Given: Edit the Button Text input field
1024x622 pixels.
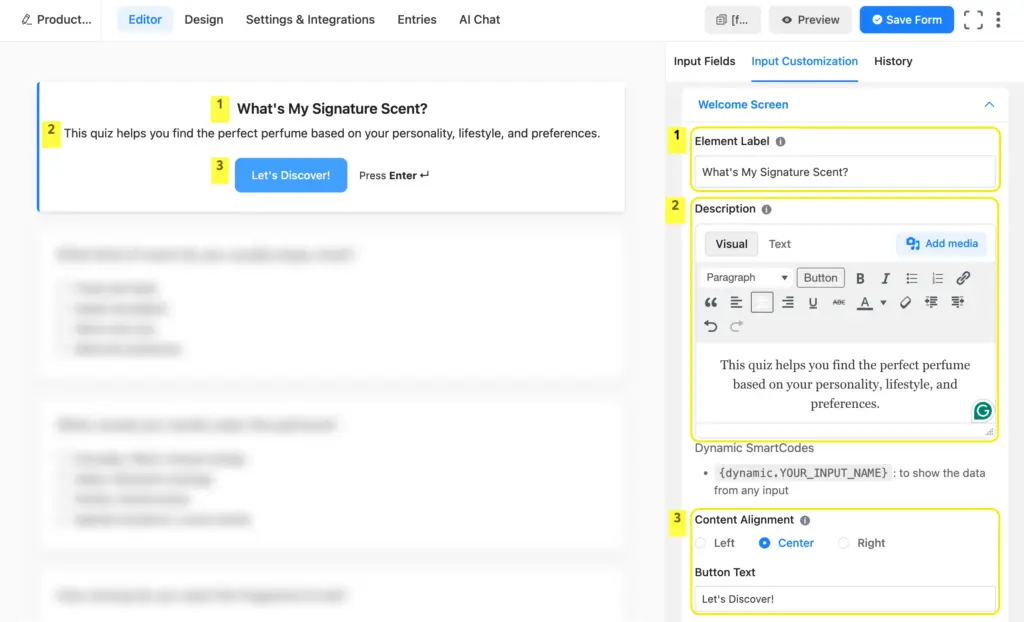Looking at the screenshot, I should pyautogui.click(x=844, y=599).
